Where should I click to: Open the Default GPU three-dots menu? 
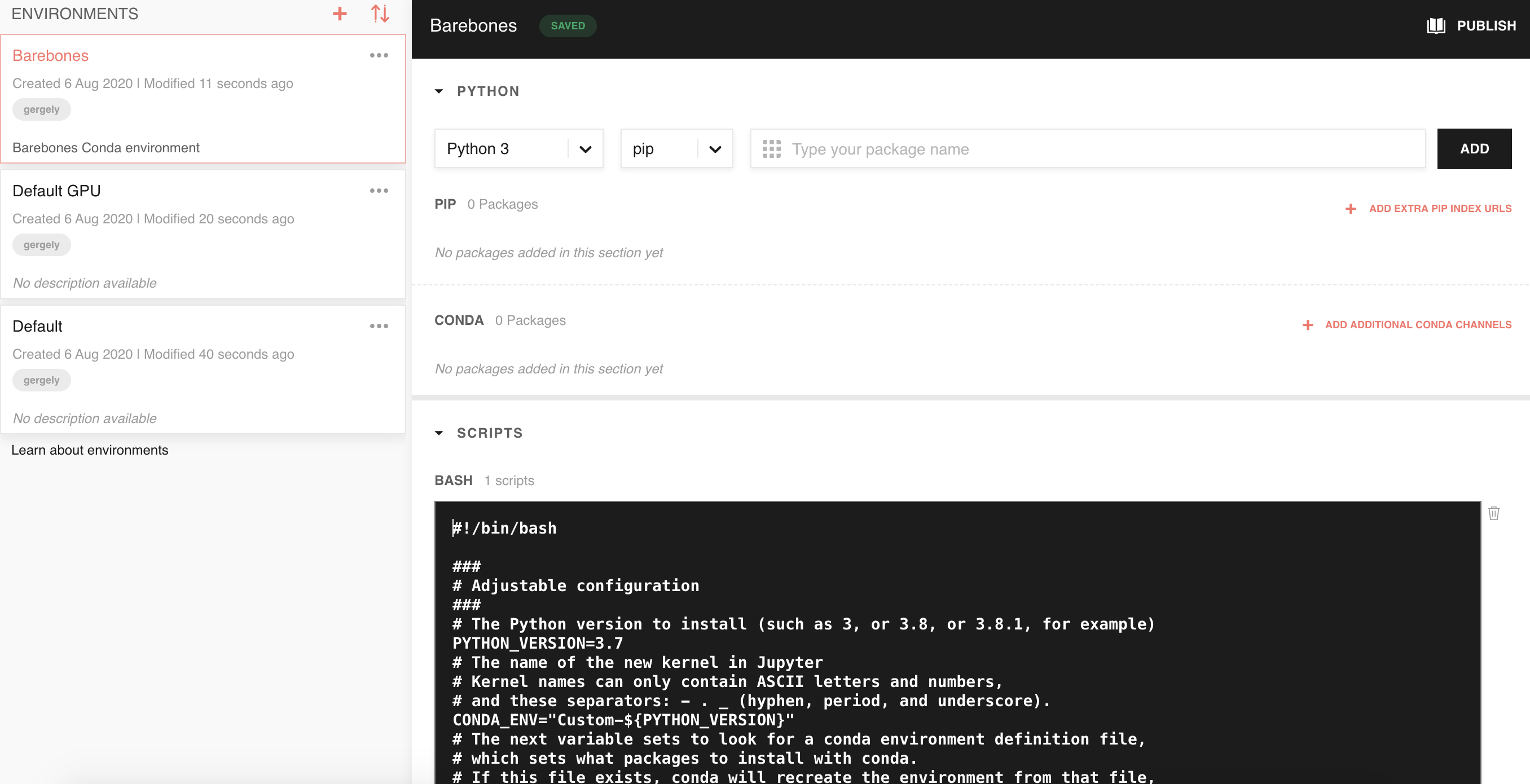(379, 191)
